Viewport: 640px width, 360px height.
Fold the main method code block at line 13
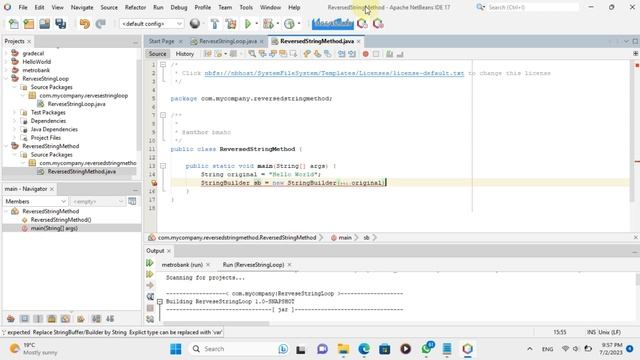point(163,166)
